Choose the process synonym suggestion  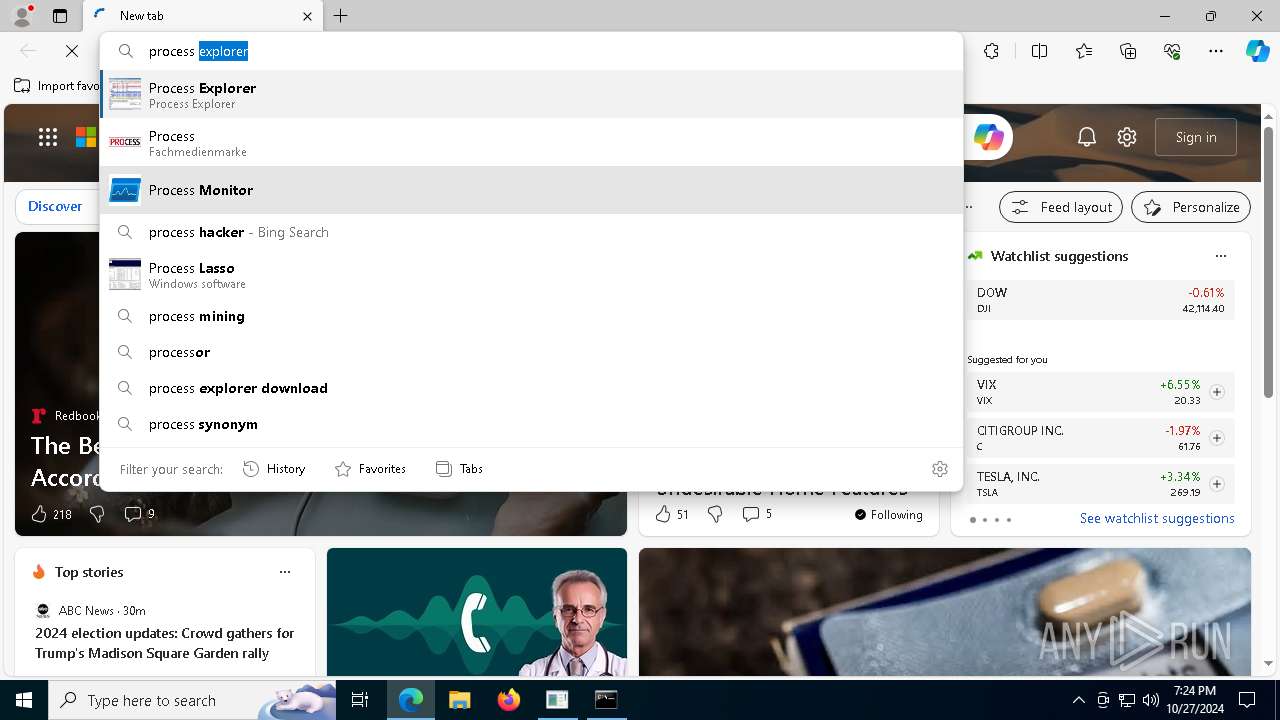coord(531,424)
